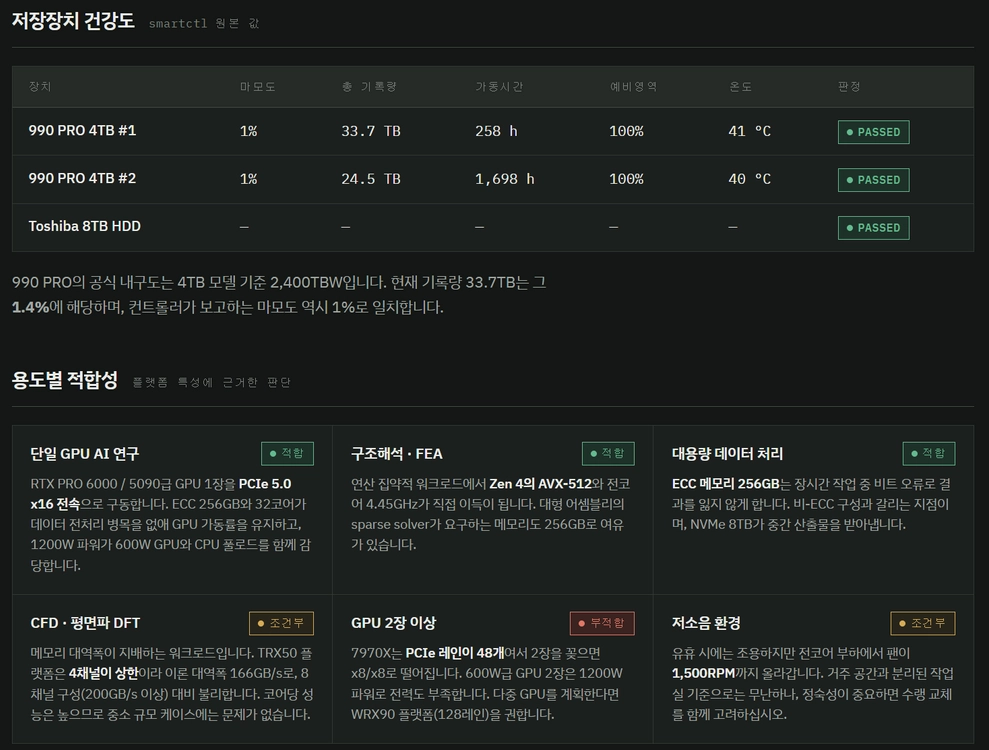This screenshot has width=989, height=750.
Task: Click the 예비영역 column header
Action: coord(633,86)
